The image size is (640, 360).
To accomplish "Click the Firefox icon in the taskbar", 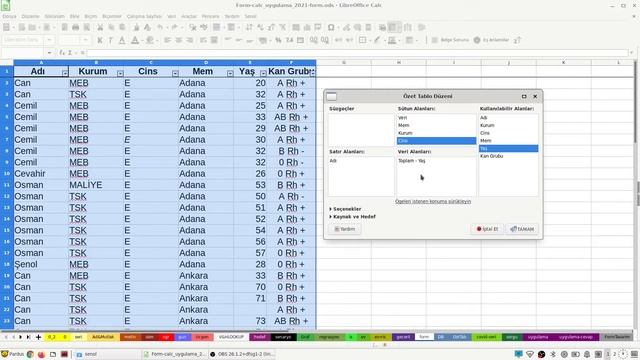I will pos(41,354).
